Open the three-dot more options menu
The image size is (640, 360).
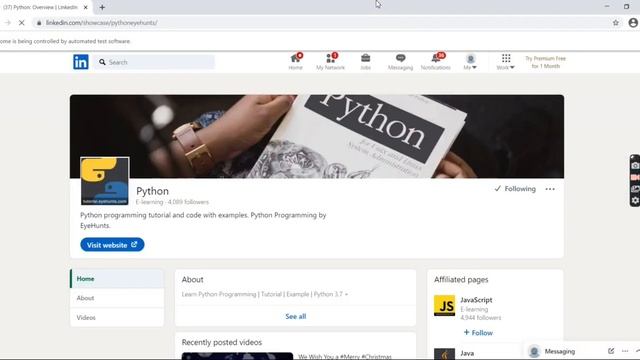(550, 189)
